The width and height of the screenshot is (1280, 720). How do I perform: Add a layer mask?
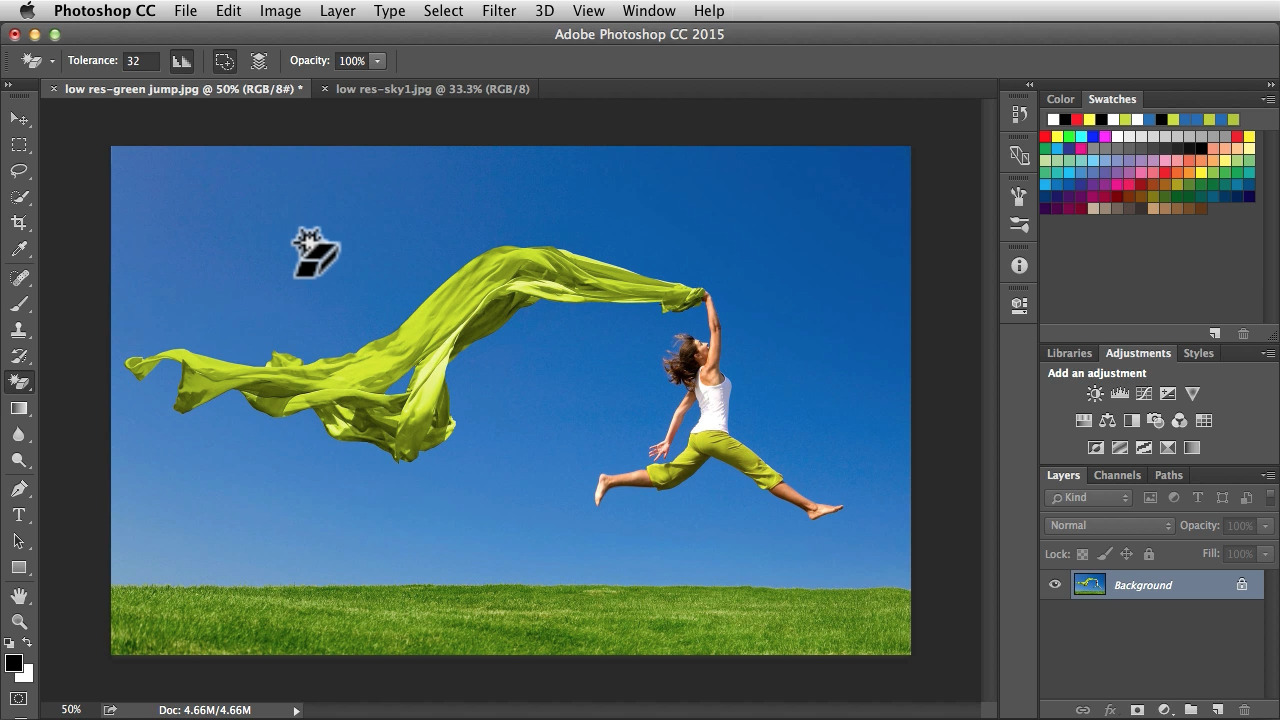tap(1137, 710)
